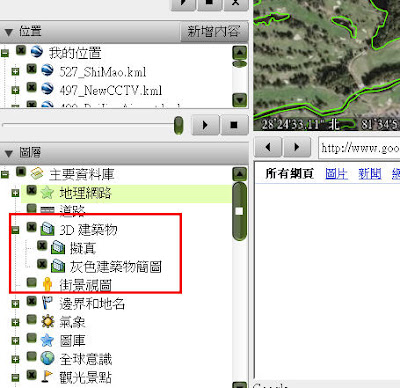Image resolution: width=400 pixels, height=388 pixels.
Task: Expand the 527_ShiMao.kml tree node
Action: pos(15,71)
